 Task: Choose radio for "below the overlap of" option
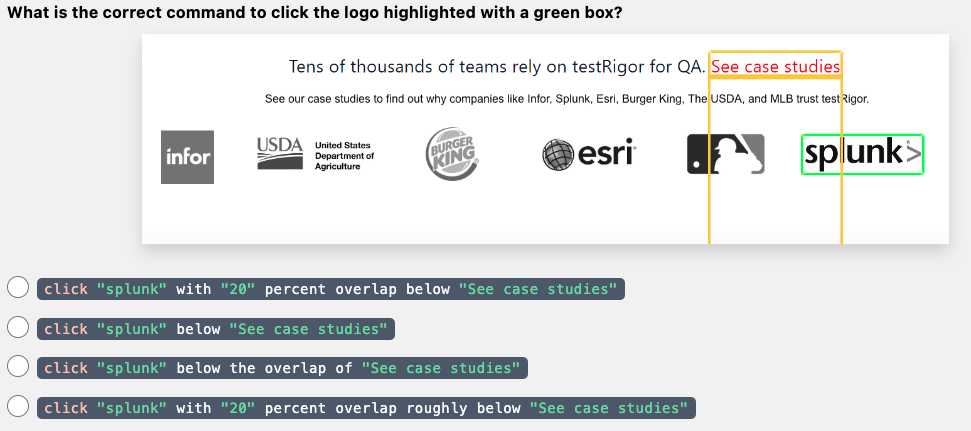click(19, 367)
